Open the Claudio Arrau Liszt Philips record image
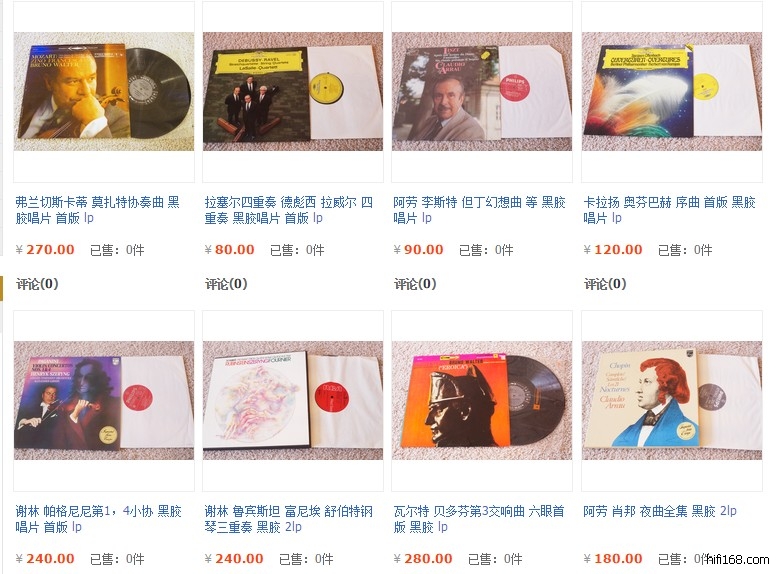Screen dimensions: 780x574 [x=482, y=92]
